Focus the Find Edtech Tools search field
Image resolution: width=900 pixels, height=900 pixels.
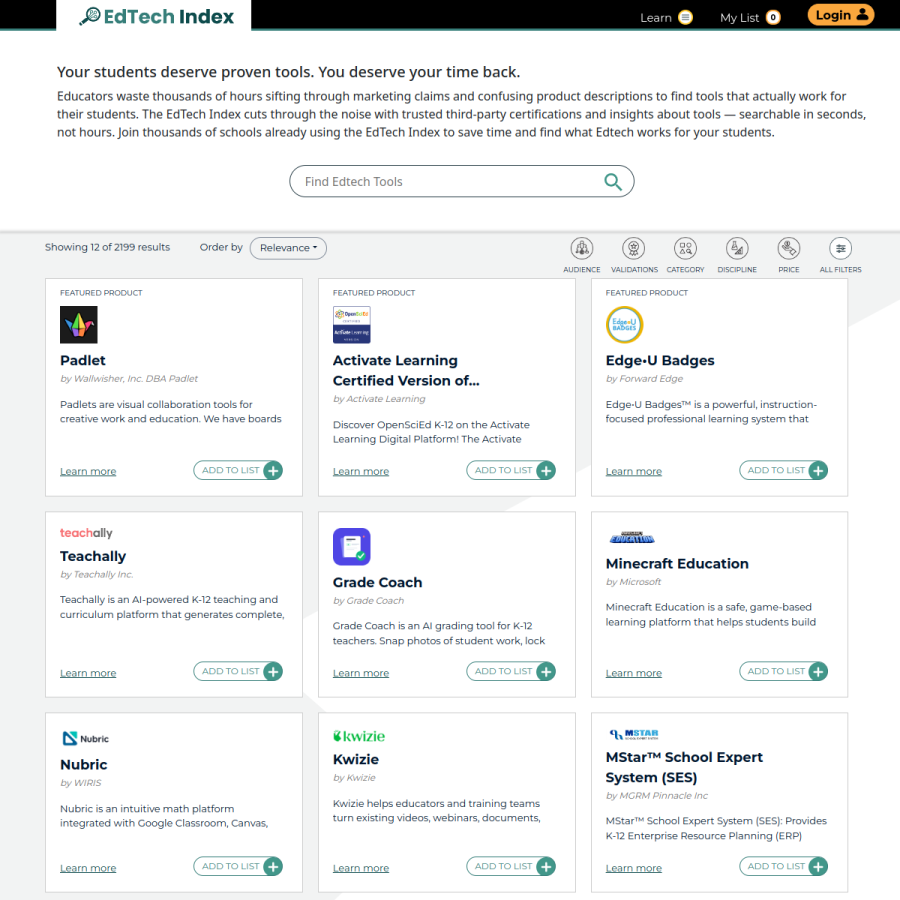click(x=461, y=181)
